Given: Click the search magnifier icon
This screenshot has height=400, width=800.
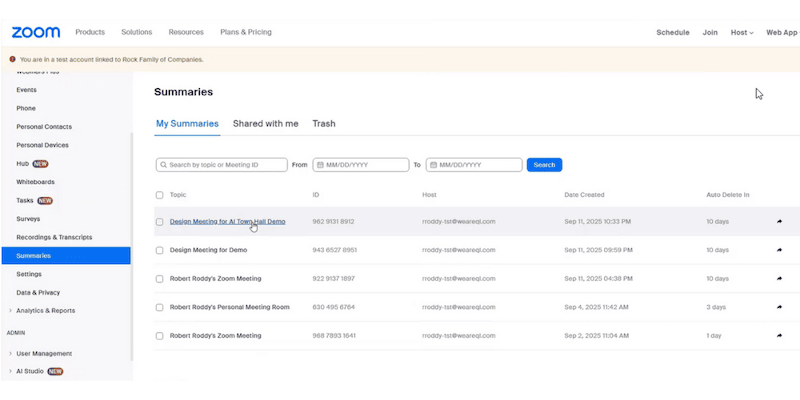Looking at the screenshot, I should click(x=163, y=165).
